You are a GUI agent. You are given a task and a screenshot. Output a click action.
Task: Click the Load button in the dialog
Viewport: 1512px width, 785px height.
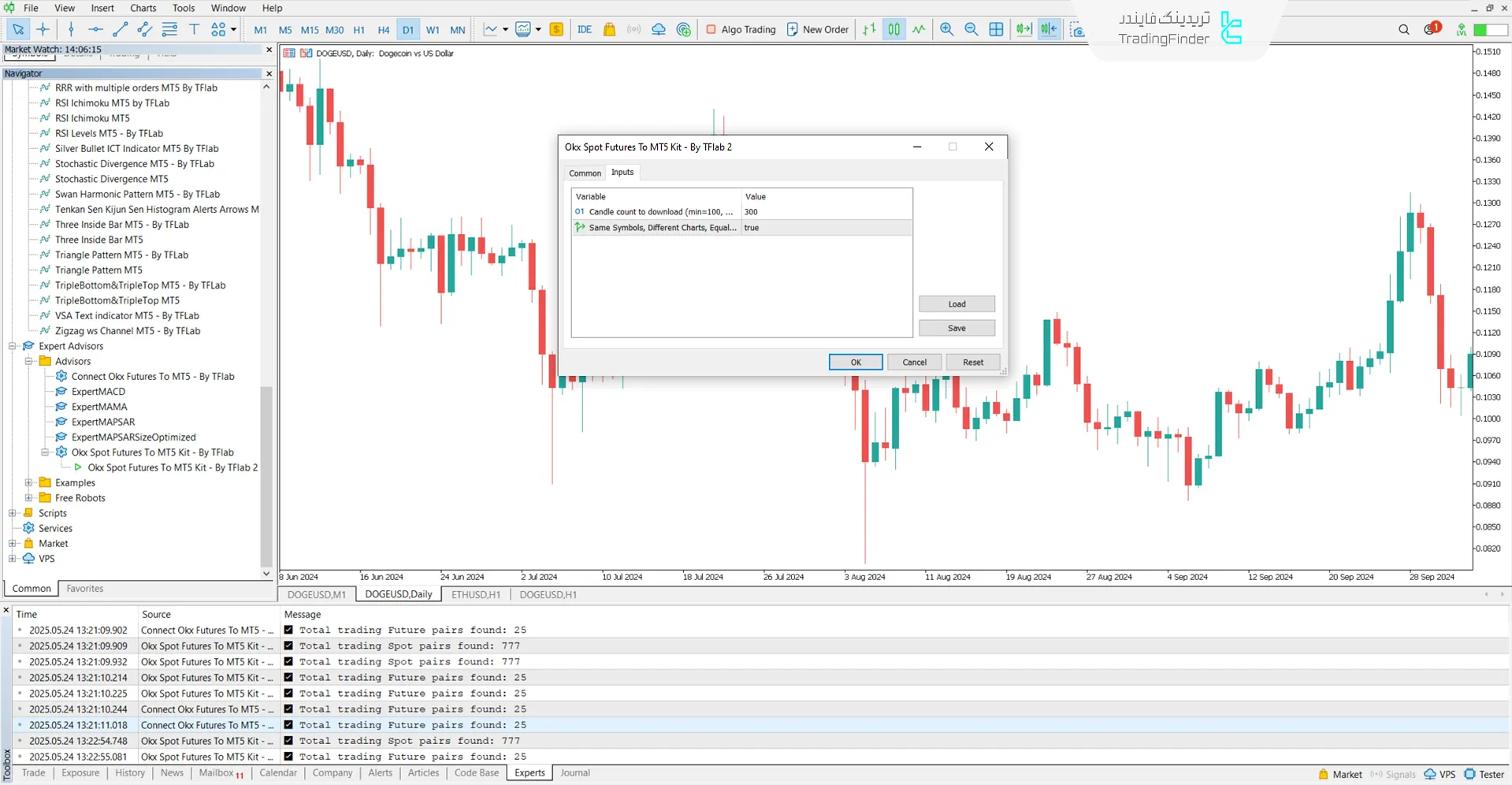pos(957,304)
